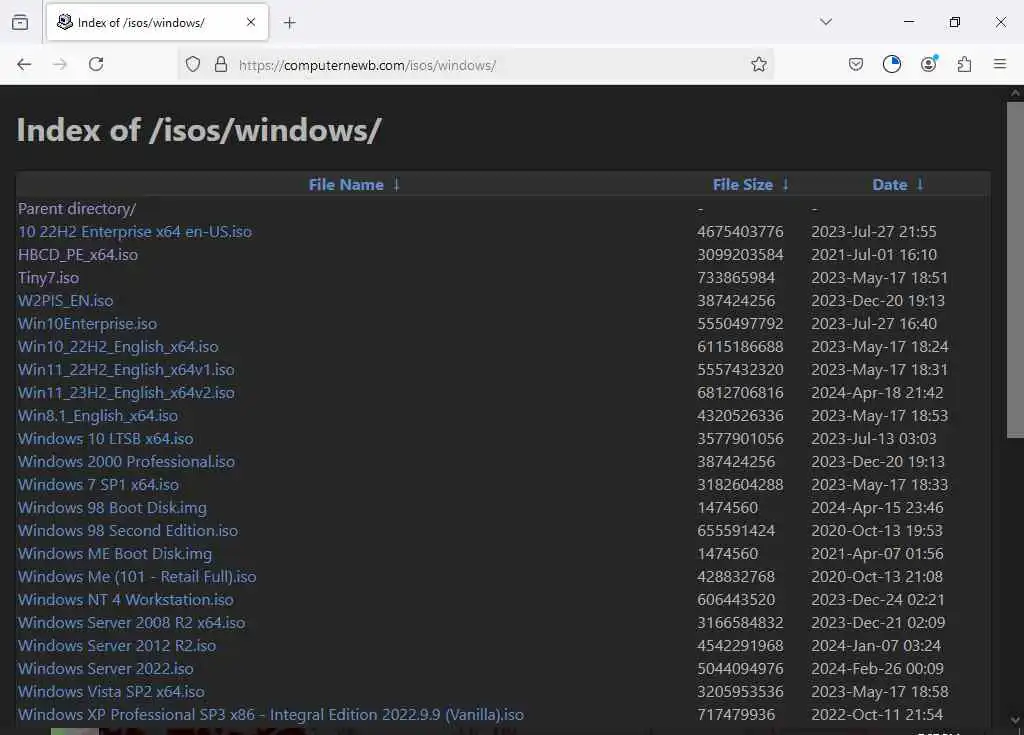Open Firefox account profile icon
This screenshot has height=735, width=1024.
pyautogui.click(x=928, y=64)
